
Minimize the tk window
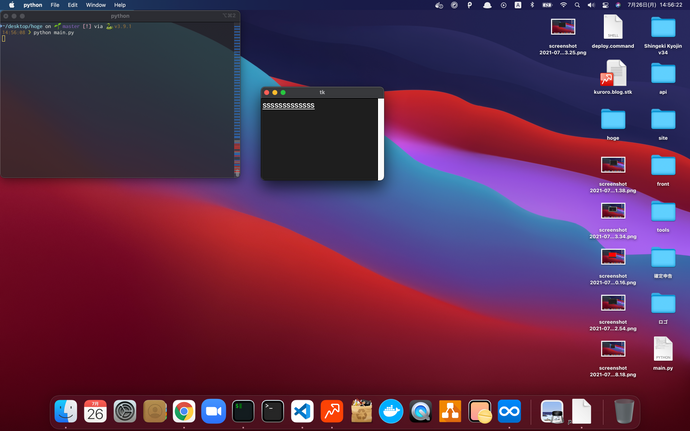click(275, 92)
